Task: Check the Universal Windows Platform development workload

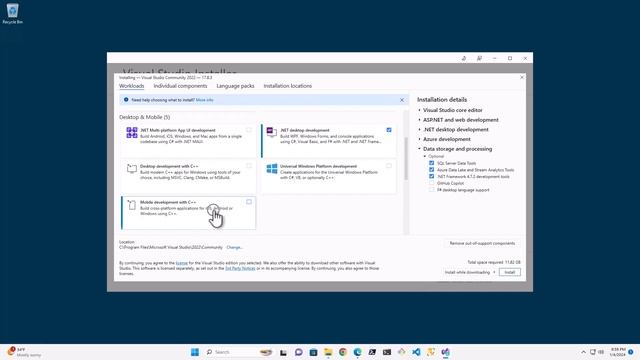Action: [x=389, y=166]
